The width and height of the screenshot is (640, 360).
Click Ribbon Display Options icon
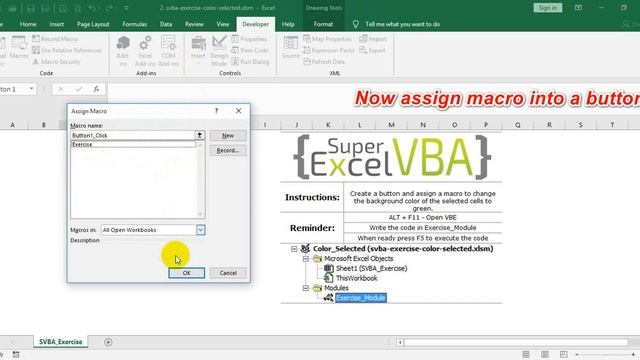coord(578,8)
